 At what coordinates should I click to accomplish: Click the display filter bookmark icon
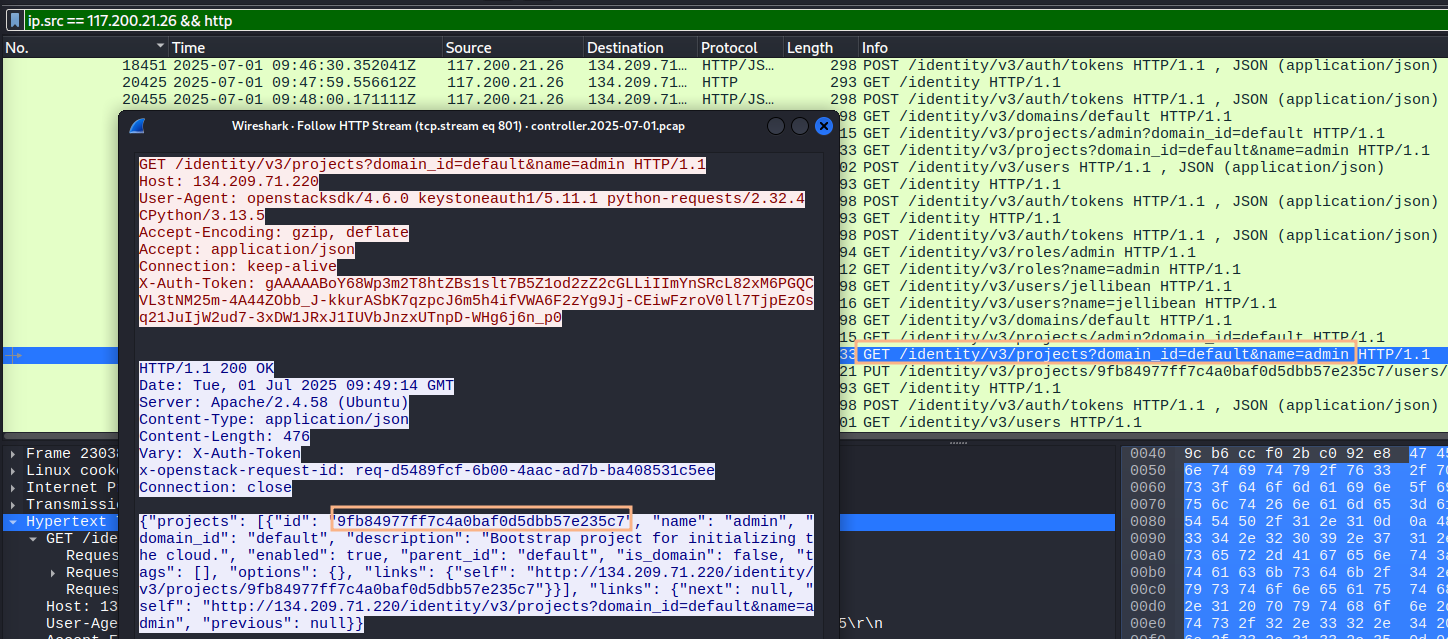(x=16, y=19)
